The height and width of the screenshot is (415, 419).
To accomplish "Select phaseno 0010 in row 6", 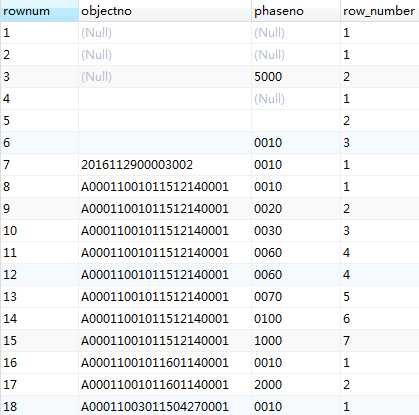I will point(296,143).
